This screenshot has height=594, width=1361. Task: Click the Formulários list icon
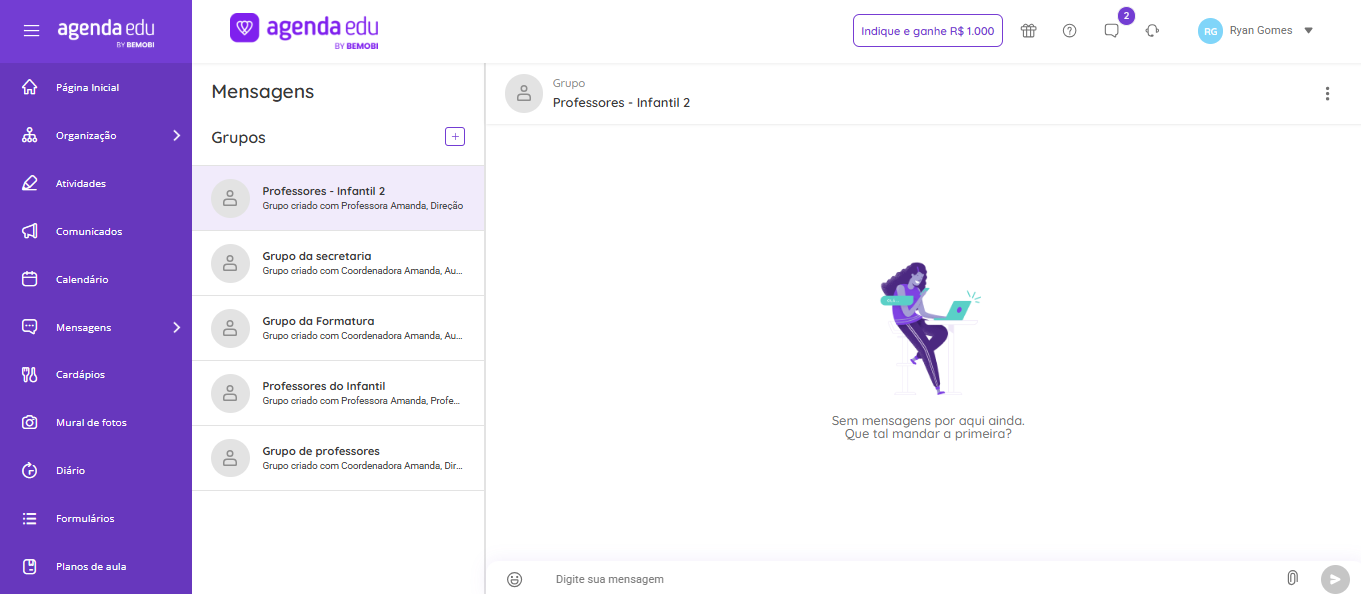(x=30, y=518)
